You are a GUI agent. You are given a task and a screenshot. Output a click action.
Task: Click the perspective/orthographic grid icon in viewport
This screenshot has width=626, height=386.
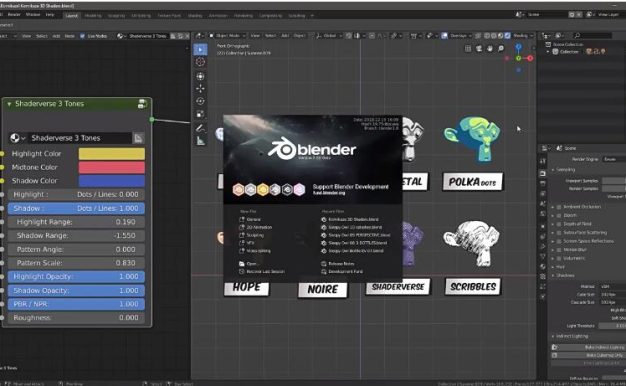(468, 49)
